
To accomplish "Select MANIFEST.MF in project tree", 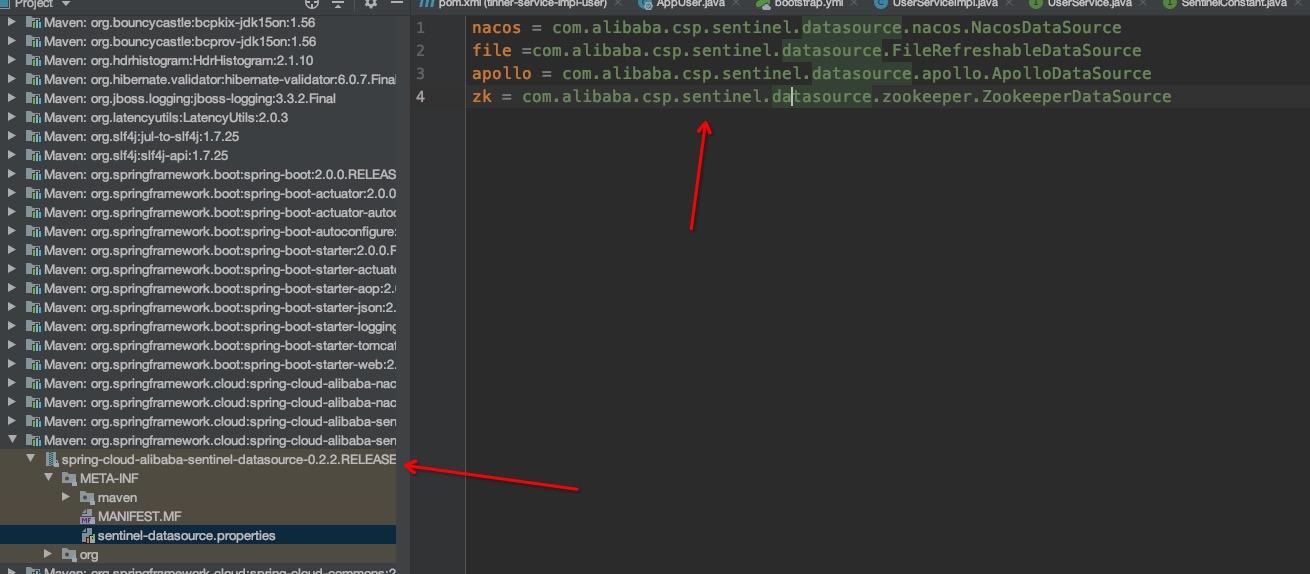I will coord(198,517).
